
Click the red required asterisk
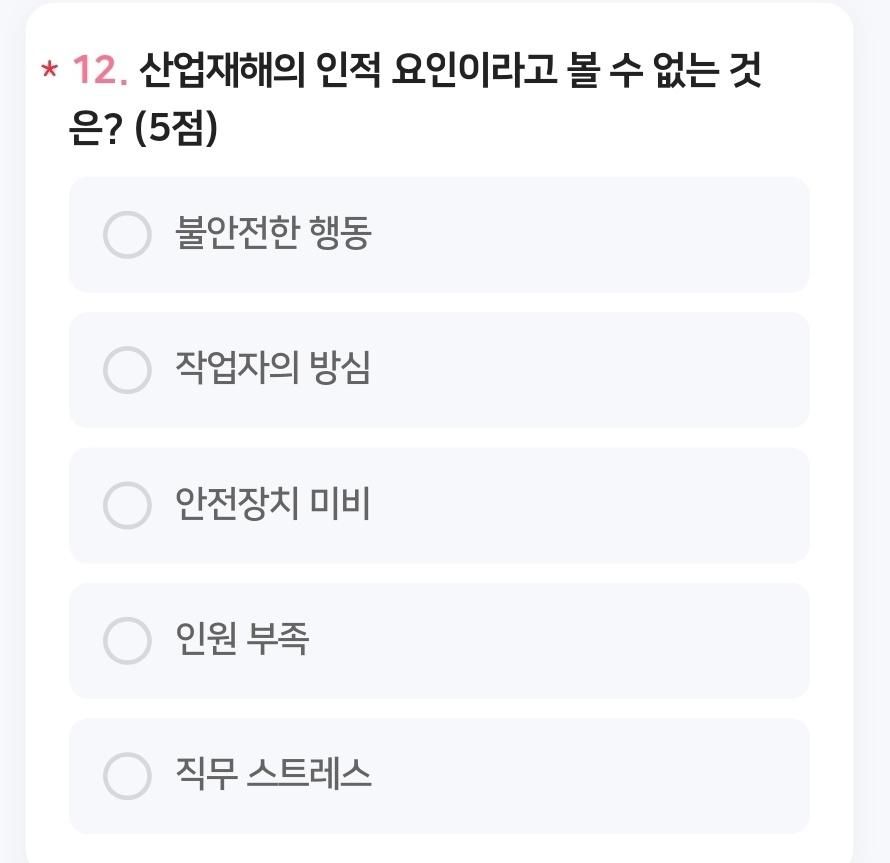coord(49,72)
